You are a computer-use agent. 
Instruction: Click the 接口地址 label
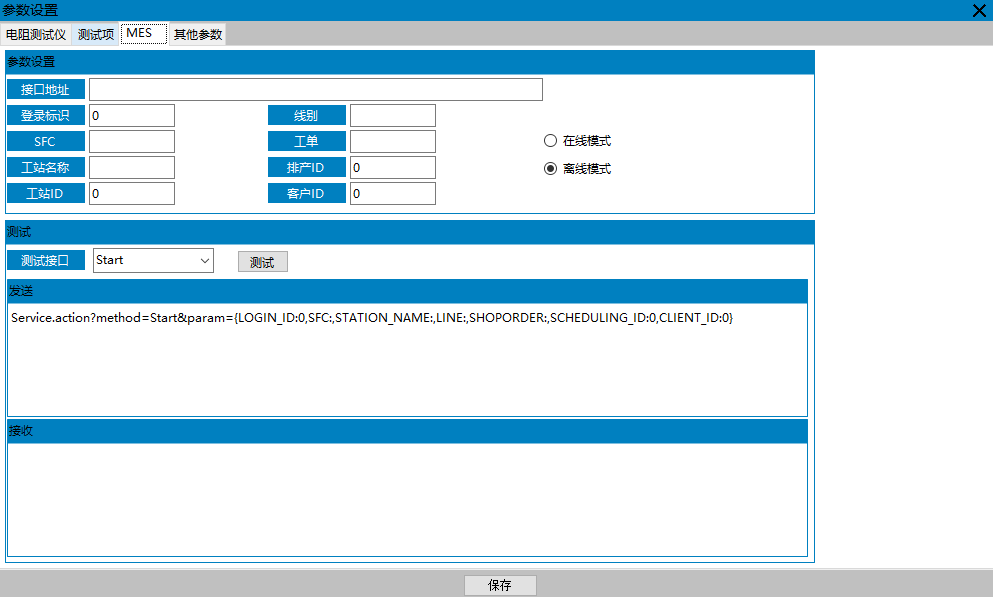[46, 89]
